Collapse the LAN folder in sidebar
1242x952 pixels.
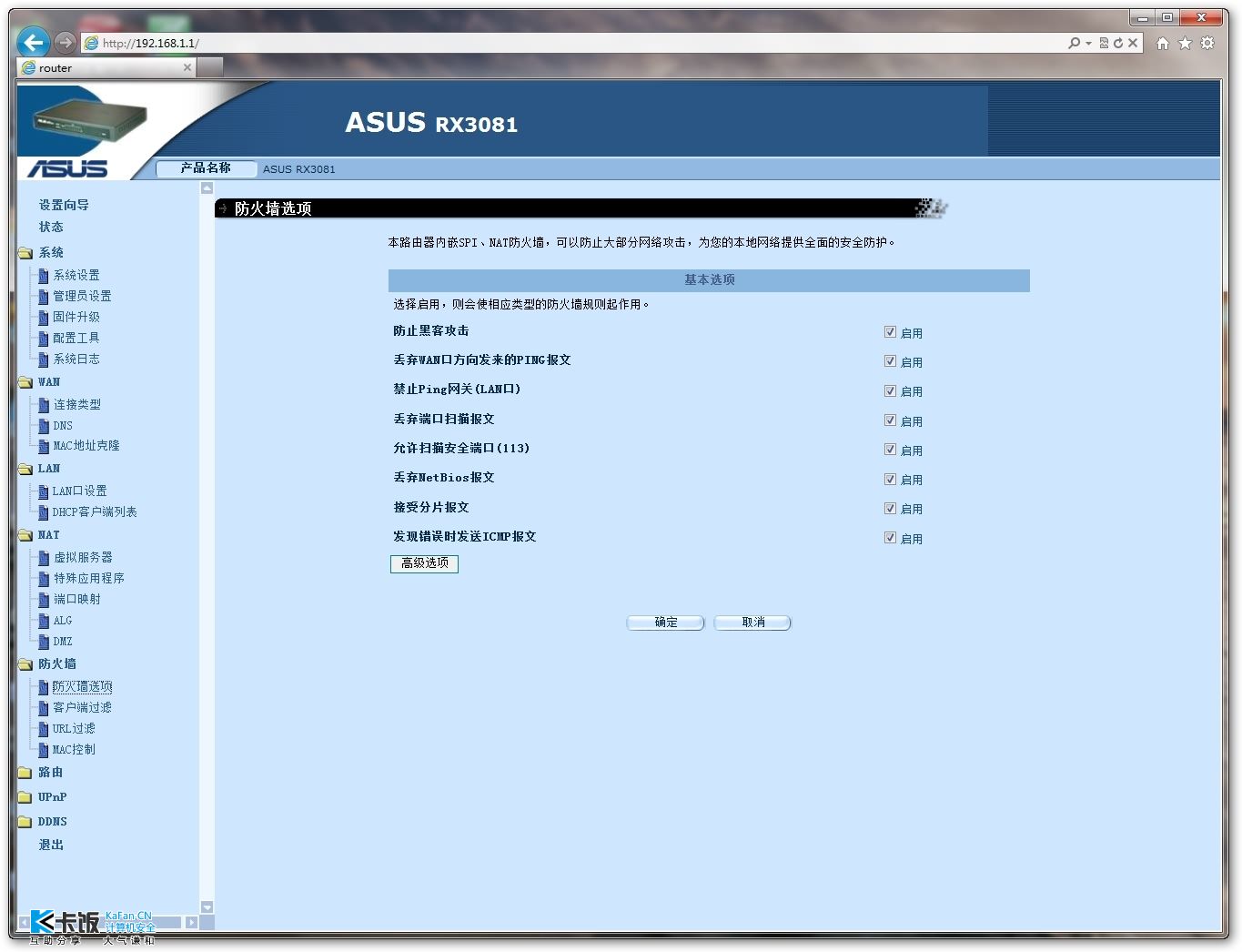[25, 469]
